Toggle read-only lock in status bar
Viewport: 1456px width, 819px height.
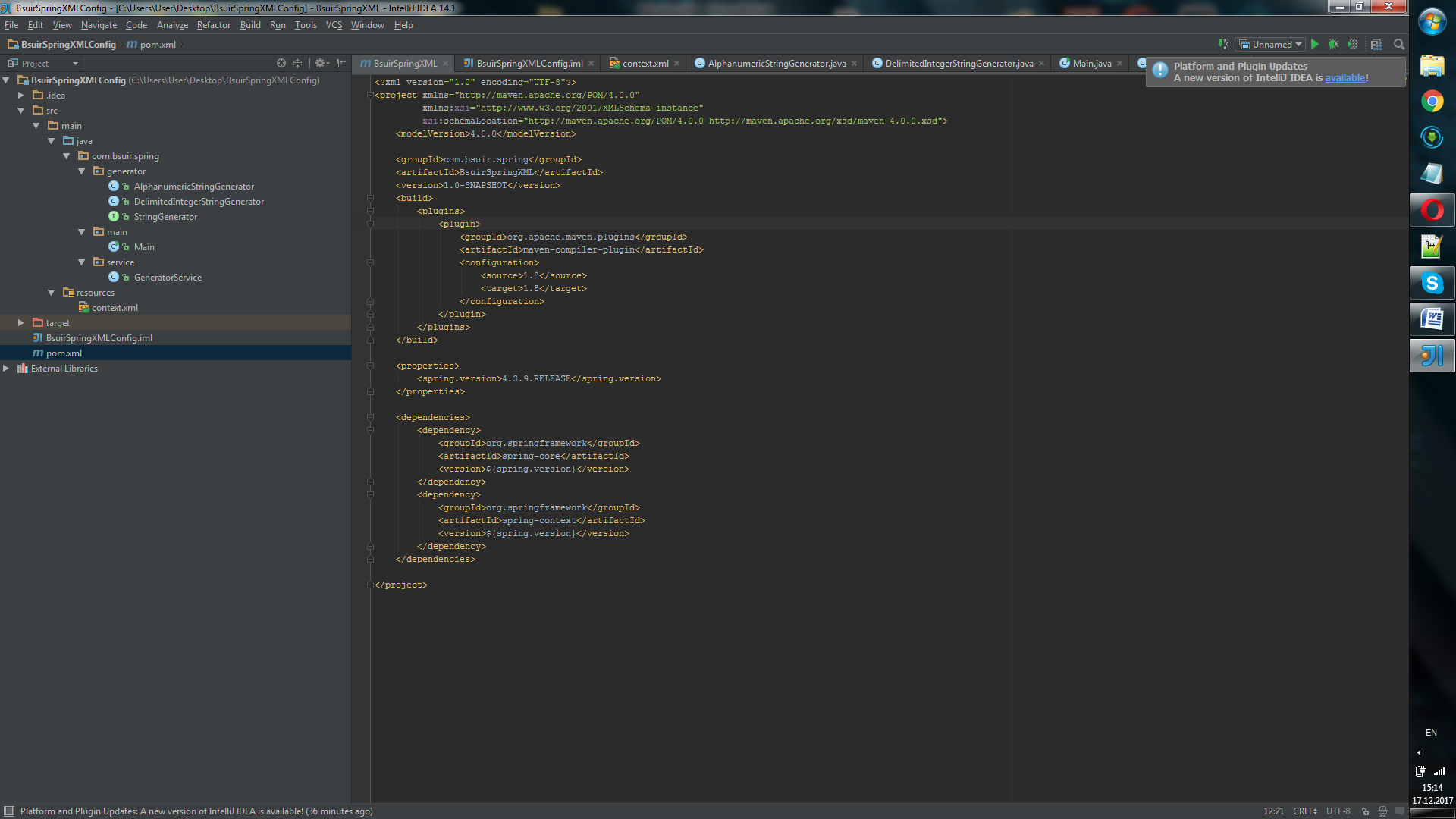pos(1365,811)
